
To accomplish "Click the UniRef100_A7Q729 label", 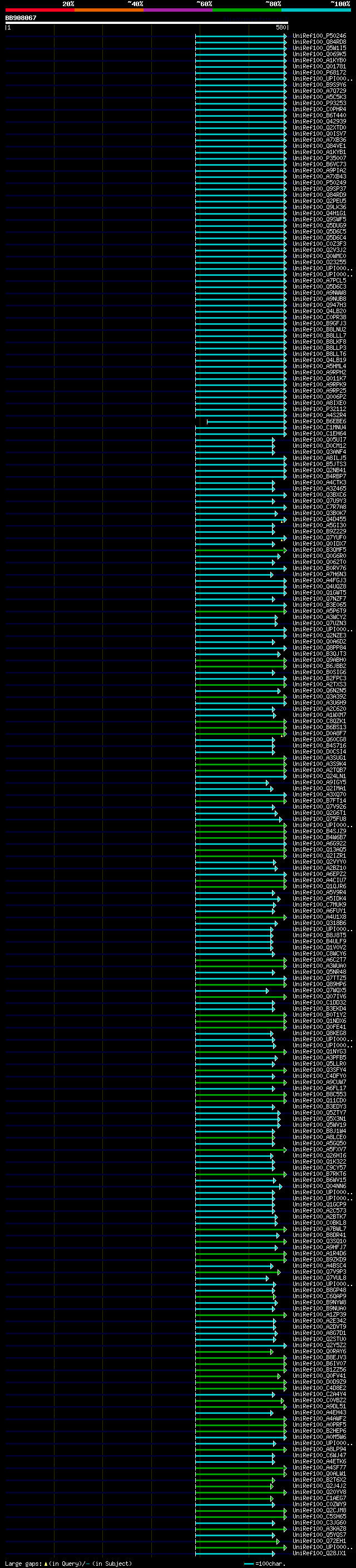I will pyautogui.click(x=319, y=91).
